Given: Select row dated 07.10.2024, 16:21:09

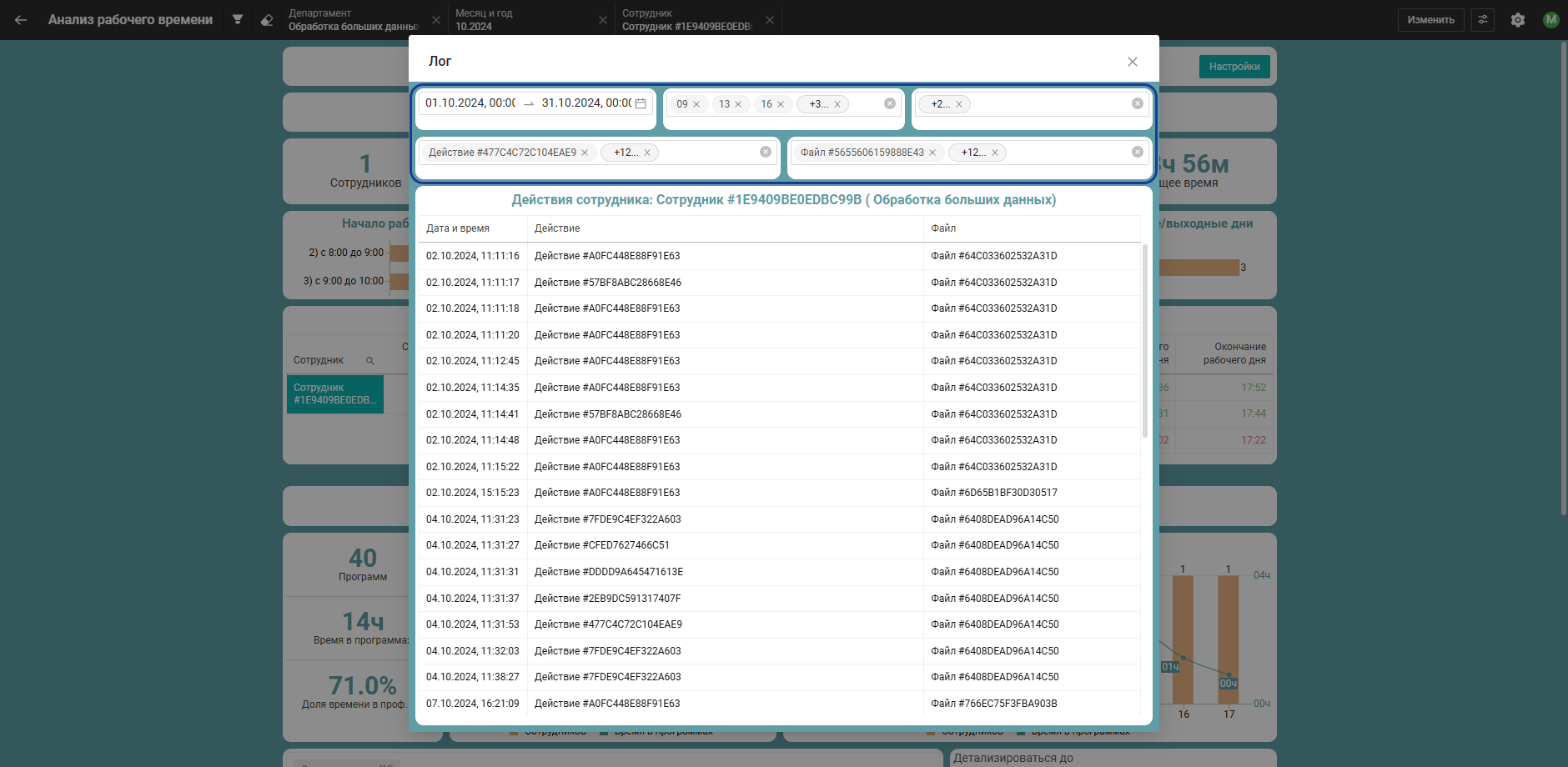Looking at the screenshot, I should pyautogui.click(x=779, y=704).
